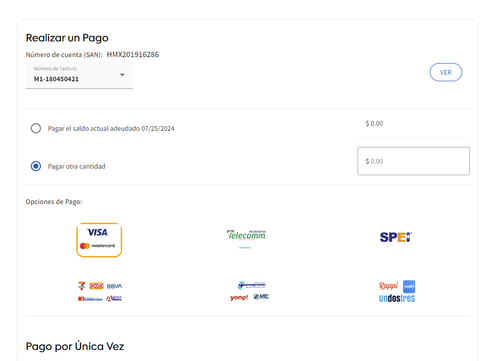Click the undostres logo

(x=397, y=298)
